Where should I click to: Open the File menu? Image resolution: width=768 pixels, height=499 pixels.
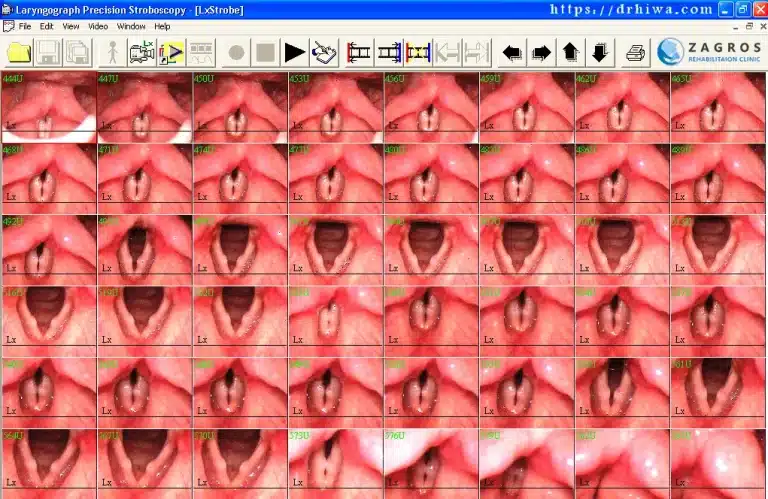[24, 26]
